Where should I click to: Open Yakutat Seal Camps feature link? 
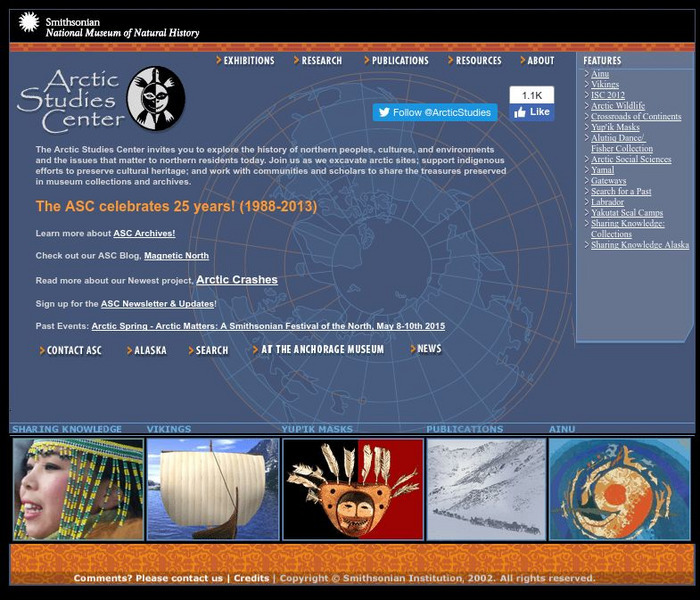tap(627, 213)
